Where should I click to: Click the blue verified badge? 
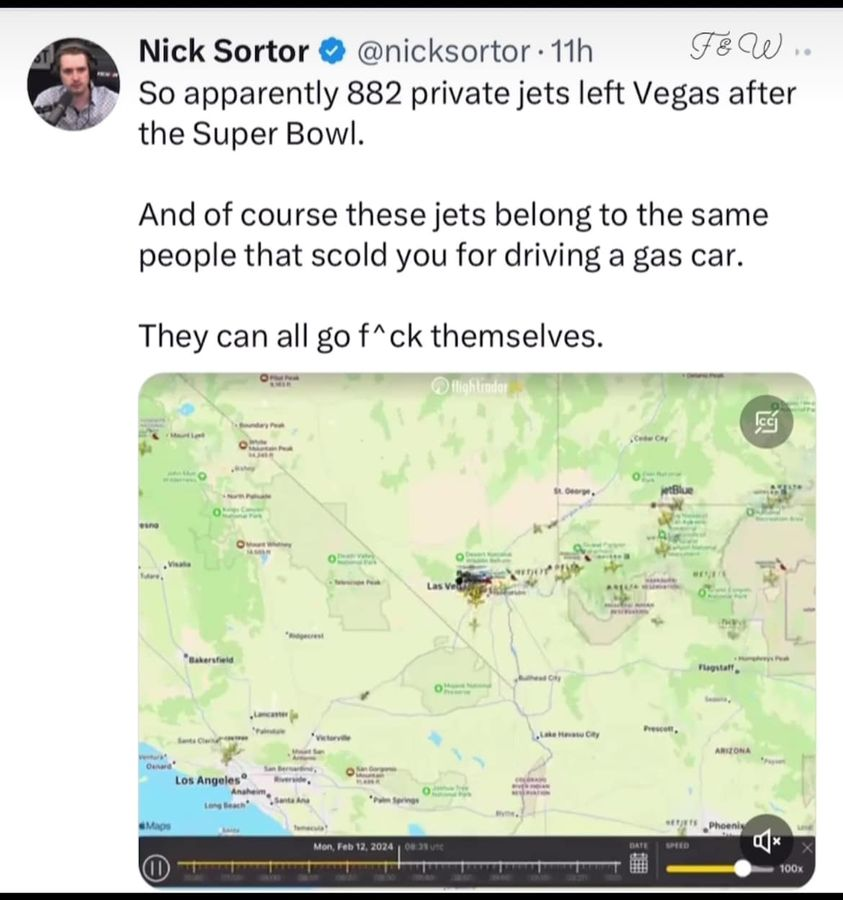pyautogui.click(x=332, y=52)
